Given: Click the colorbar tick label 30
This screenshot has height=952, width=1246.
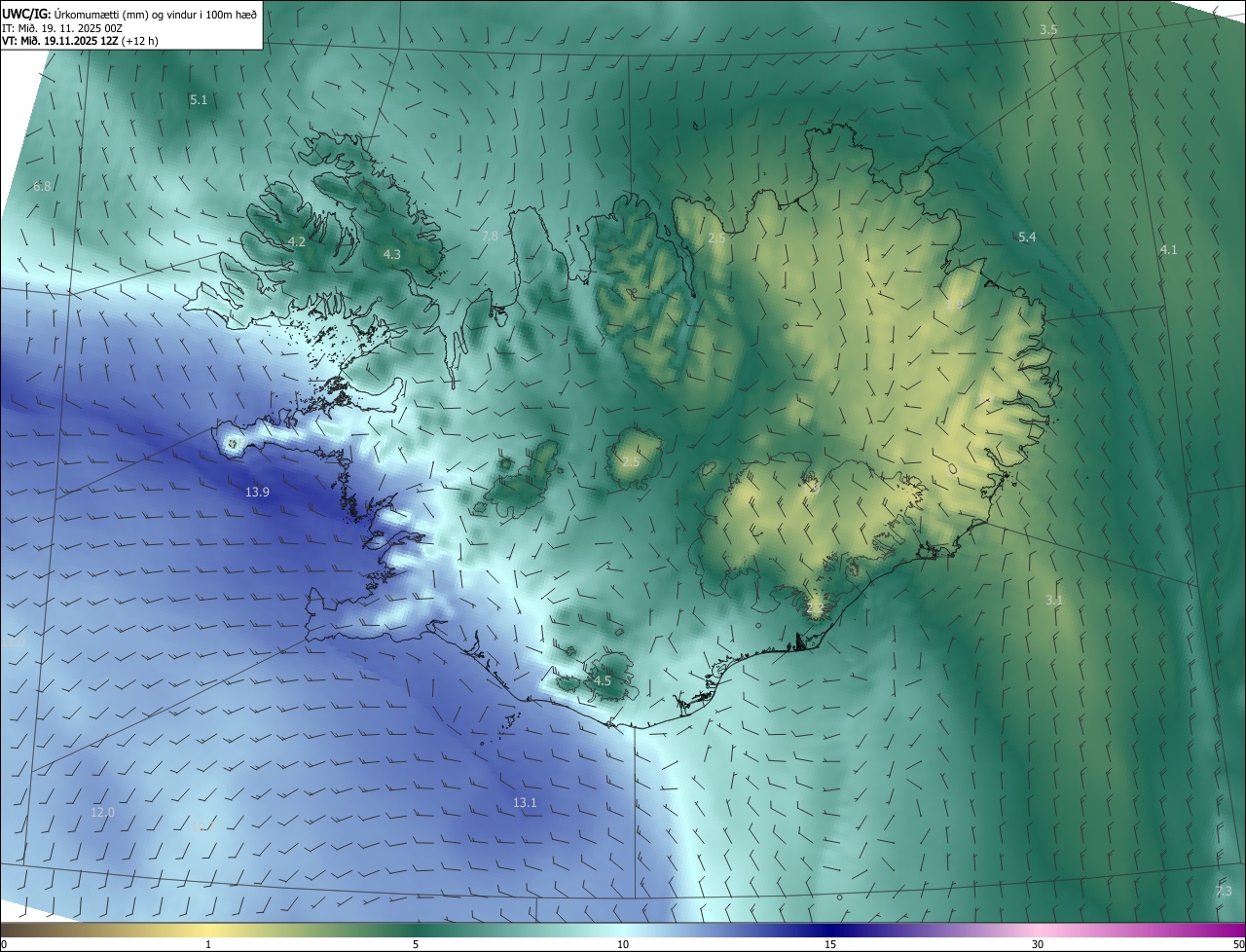Looking at the screenshot, I should pos(1038,944).
